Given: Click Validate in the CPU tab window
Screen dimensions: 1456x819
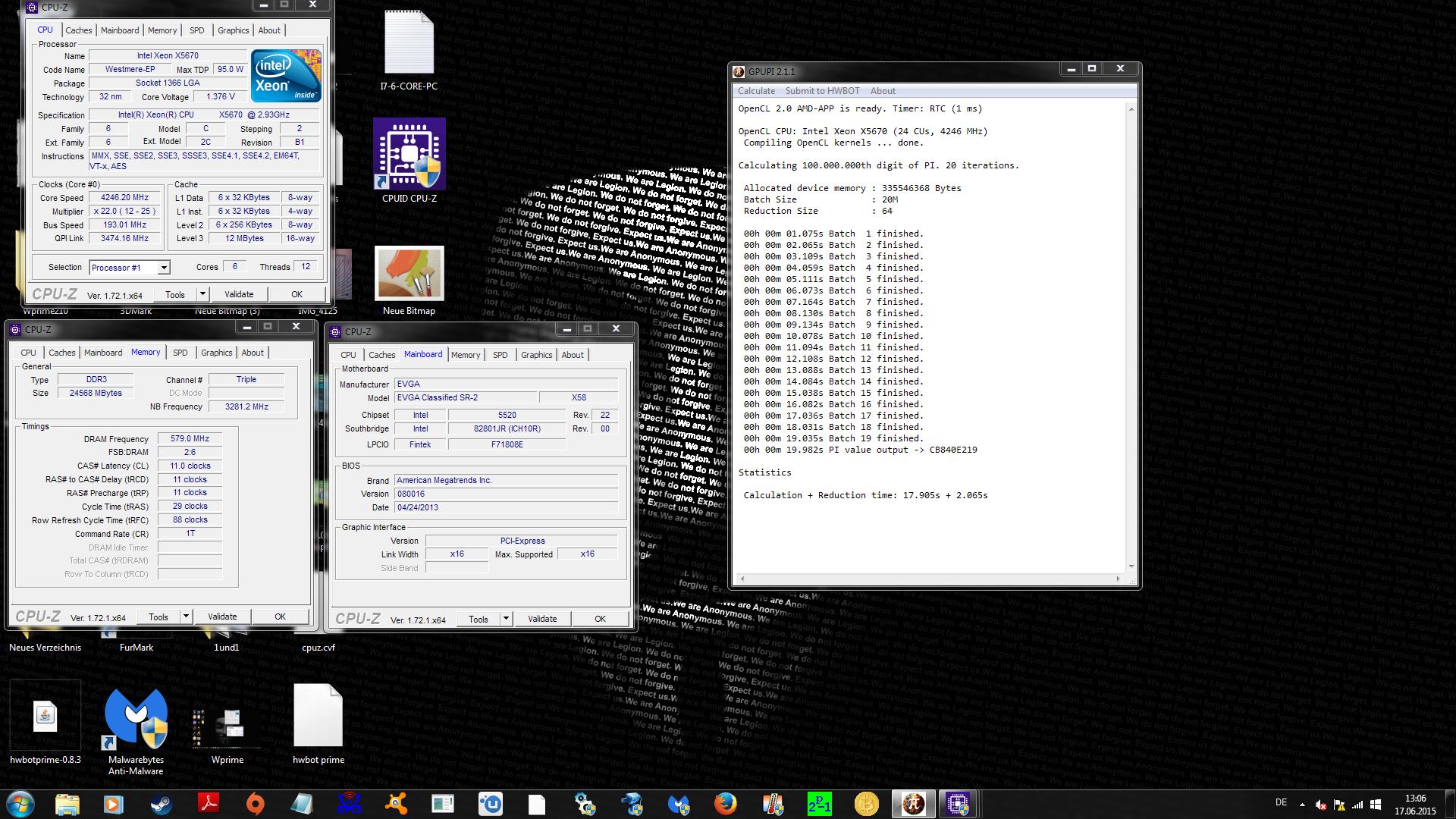Looking at the screenshot, I should (239, 294).
